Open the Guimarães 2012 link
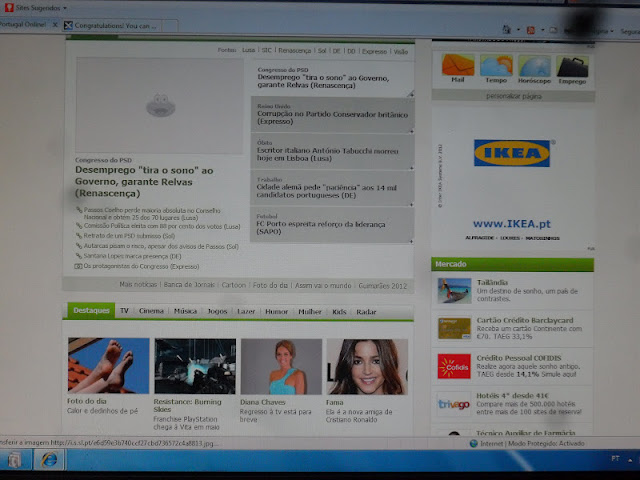This screenshot has width=640, height=480. click(x=383, y=286)
